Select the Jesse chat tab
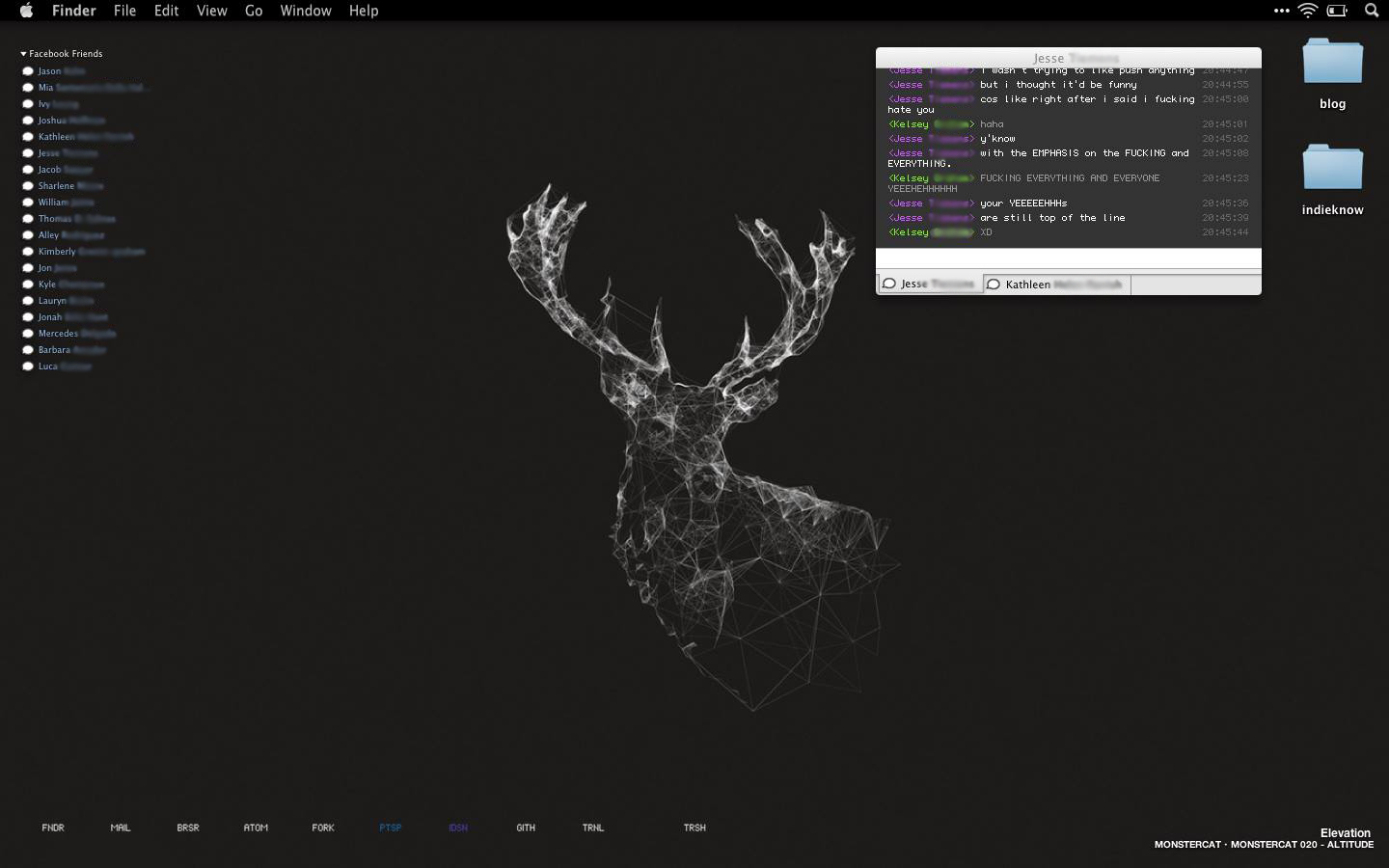This screenshot has width=1389, height=868. [x=929, y=285]
